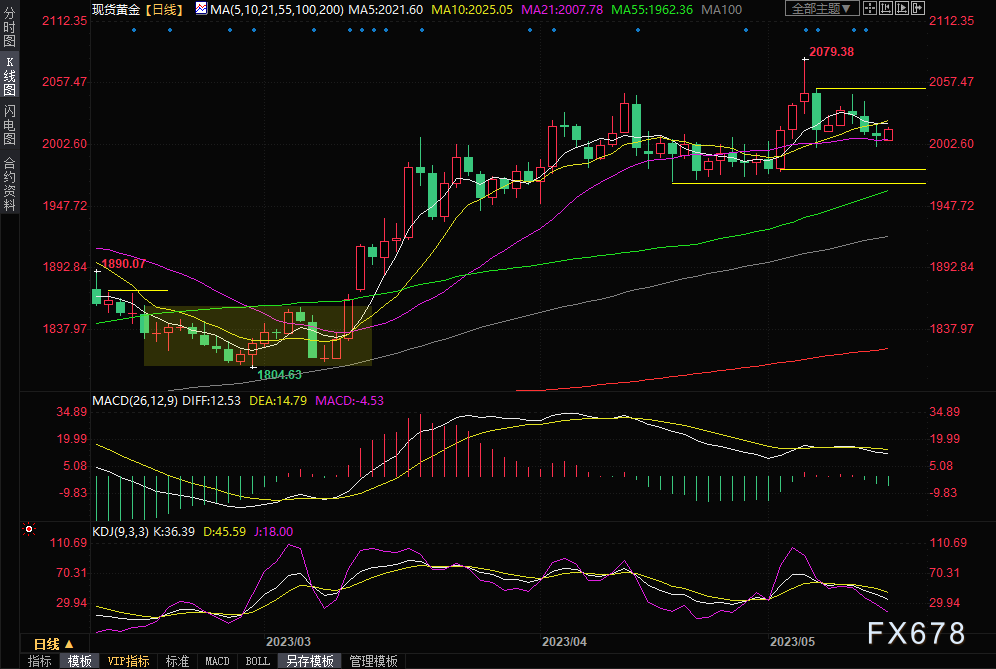Open the 合约资料 sidebar tab
The height and width of the screenshot is (669, 996).
(x=10, y=184)
